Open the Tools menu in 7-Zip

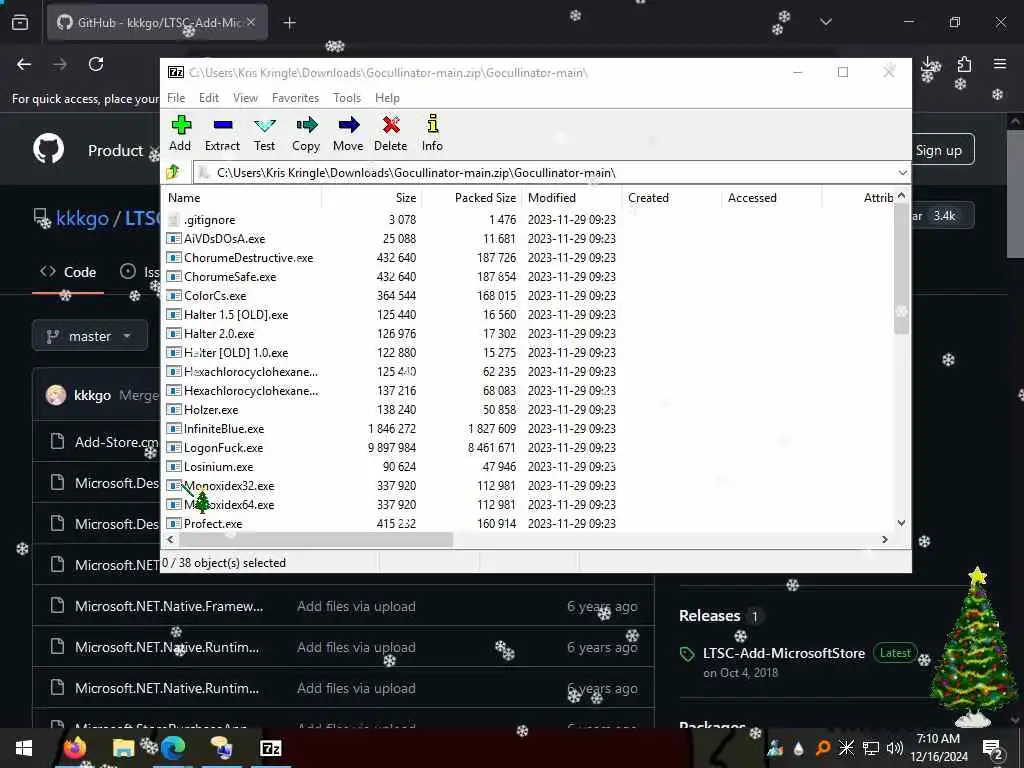click(x=347, y=98)
